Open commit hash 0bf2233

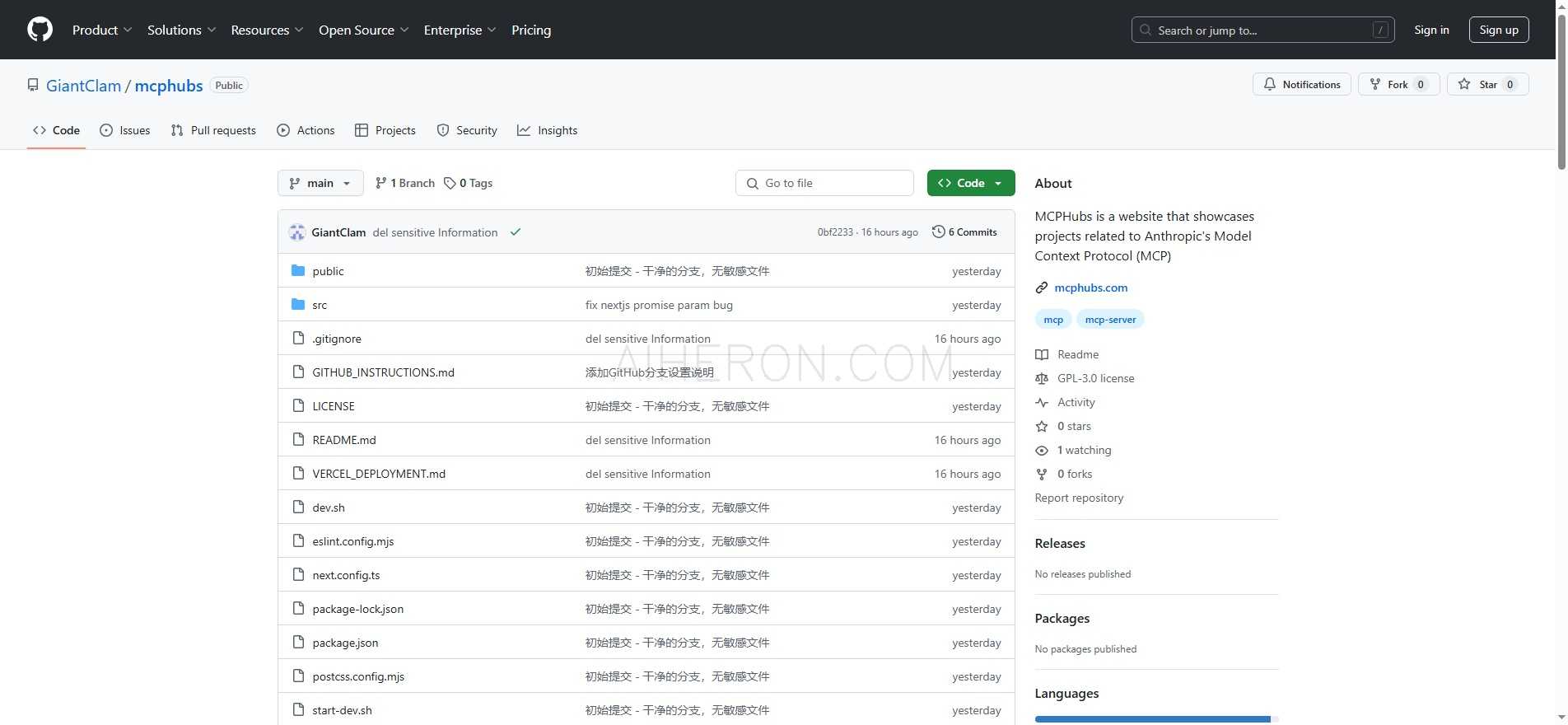835,232
